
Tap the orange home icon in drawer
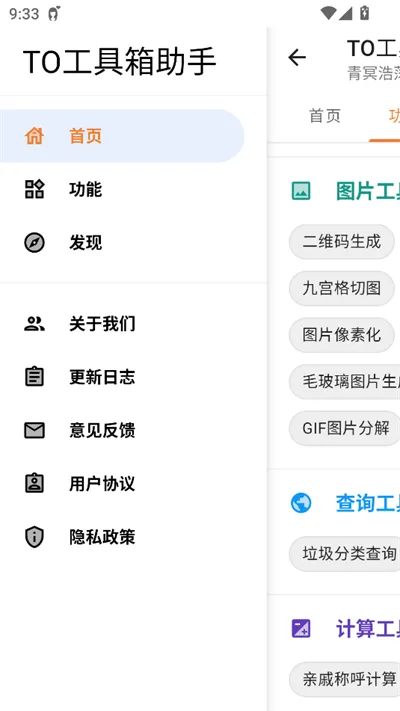pyautogui.click(x=34, y=136)
